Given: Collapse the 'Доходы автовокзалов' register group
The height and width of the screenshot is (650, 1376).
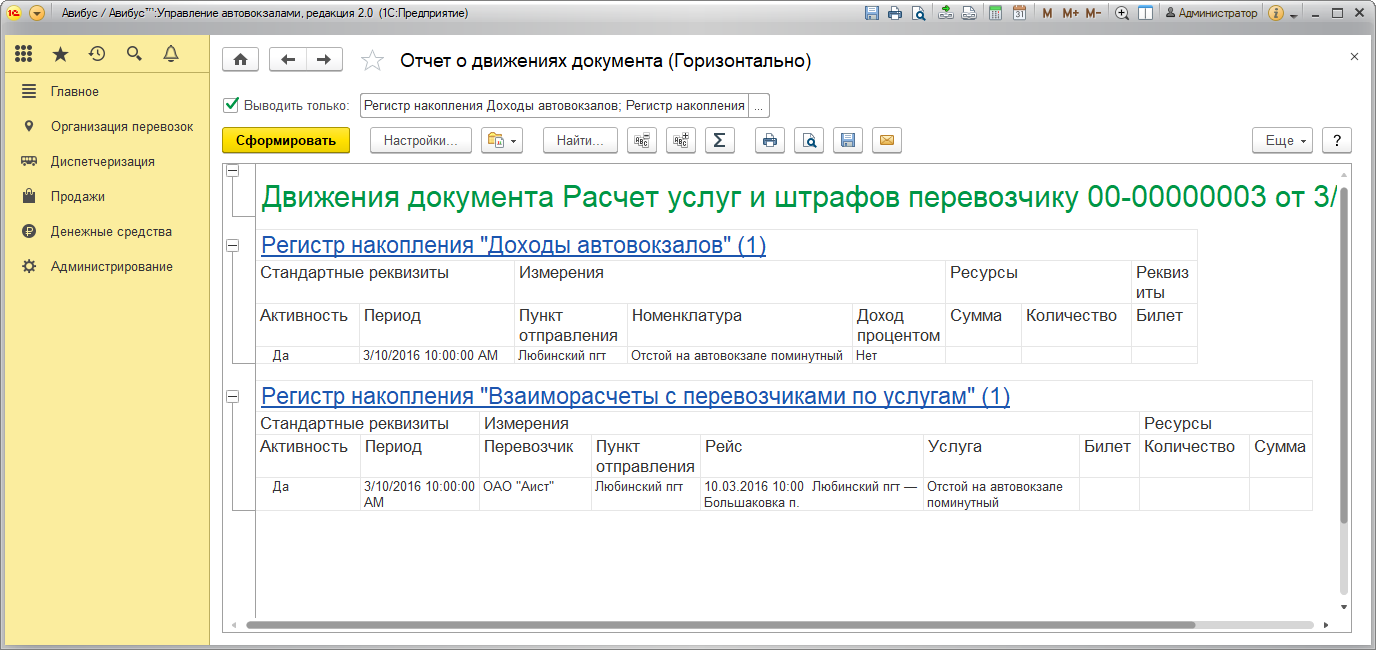Looking at the screenshot, I should [233, 245].
